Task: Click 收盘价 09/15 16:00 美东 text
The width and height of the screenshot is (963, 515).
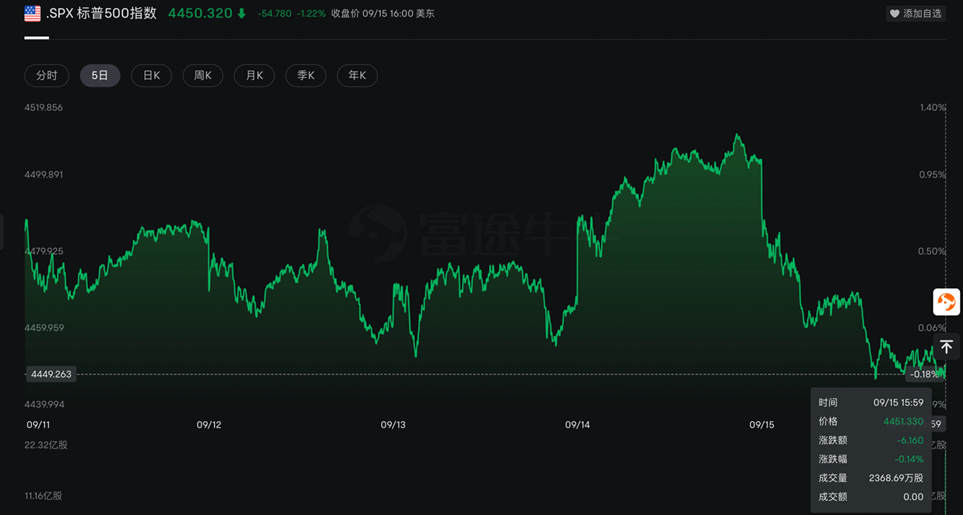Action: 383,14
